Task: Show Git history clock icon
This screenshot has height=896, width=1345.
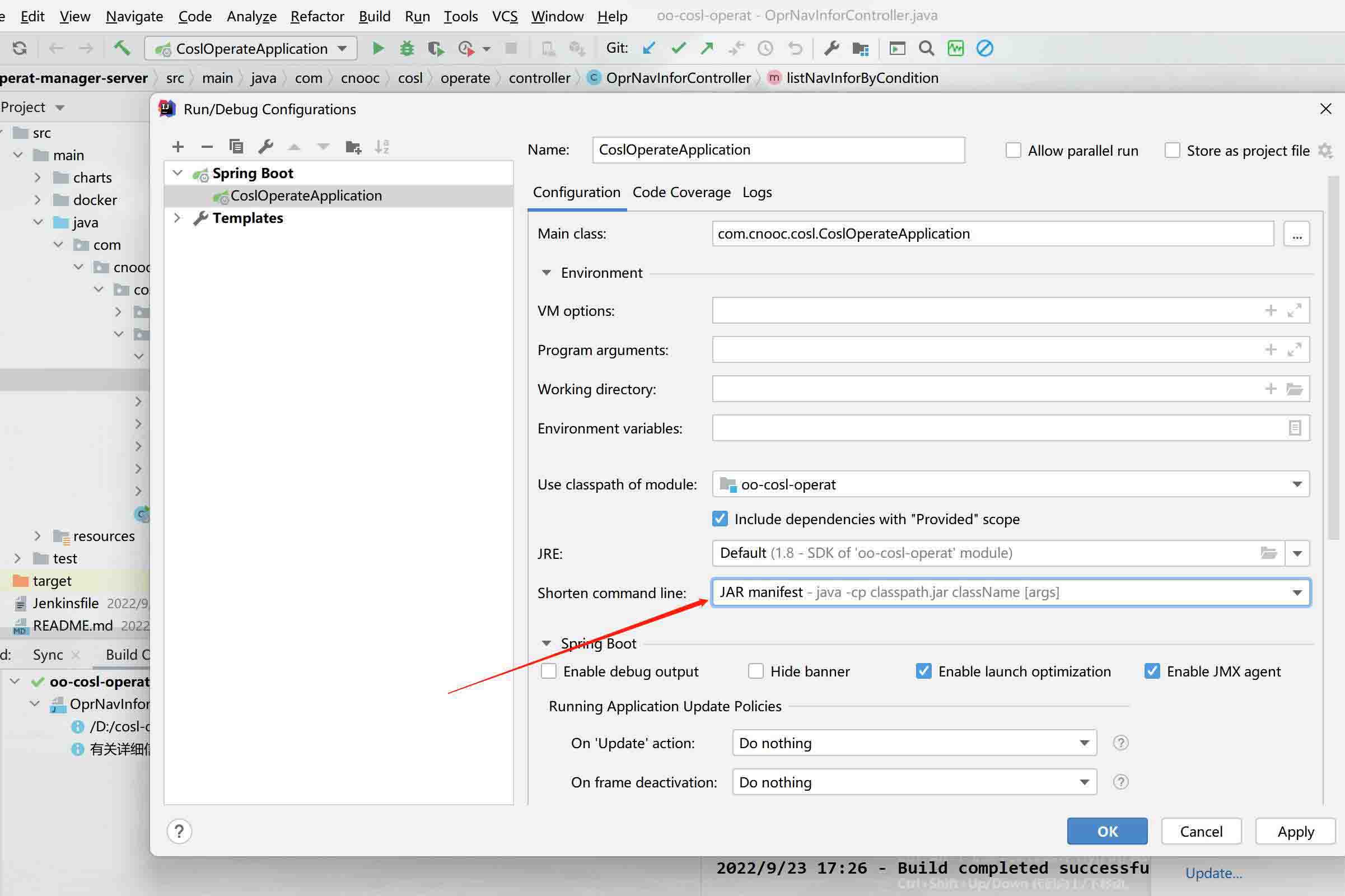Action: [765, 49]
